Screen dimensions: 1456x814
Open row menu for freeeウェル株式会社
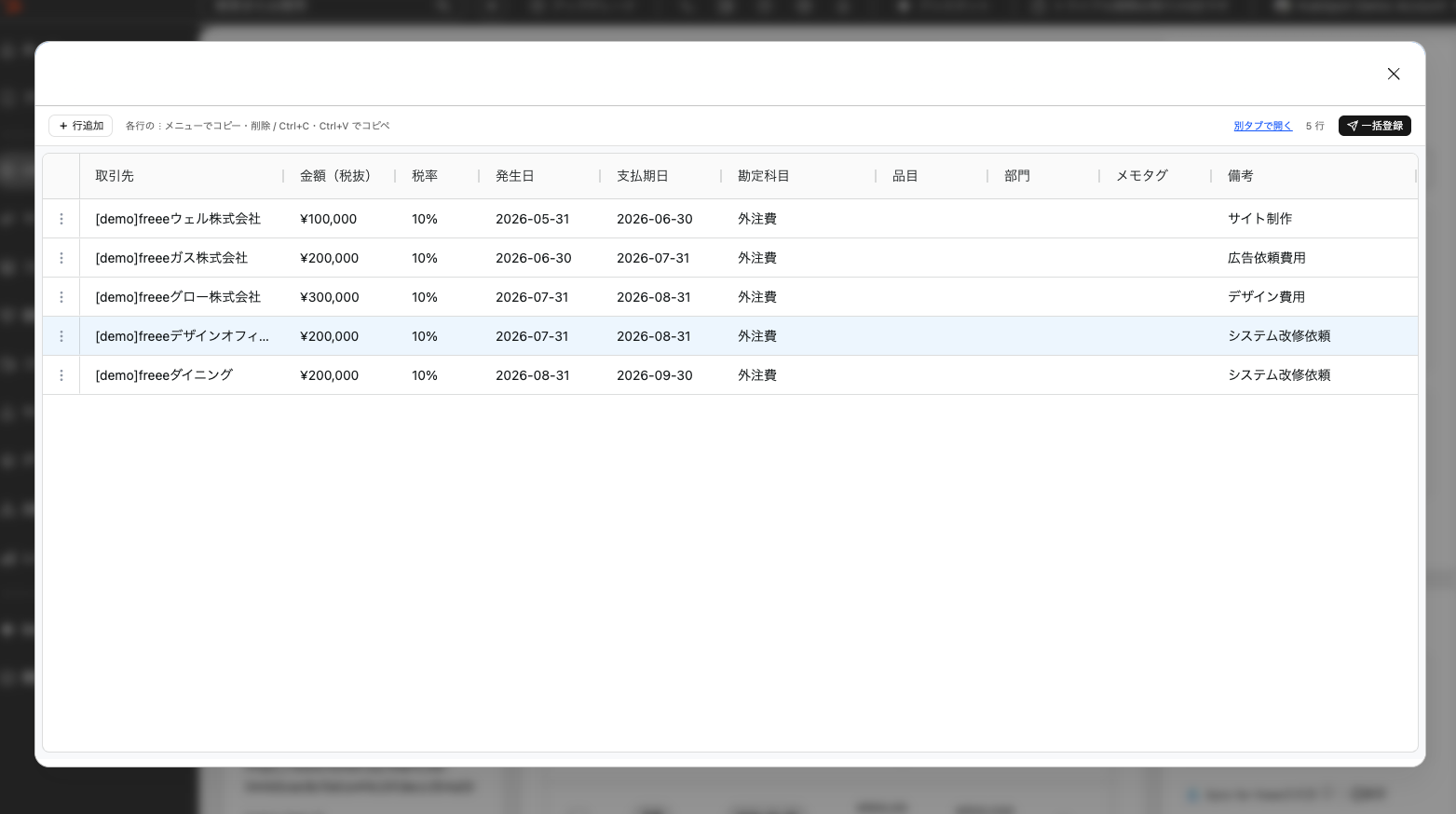tap(61, 219)
